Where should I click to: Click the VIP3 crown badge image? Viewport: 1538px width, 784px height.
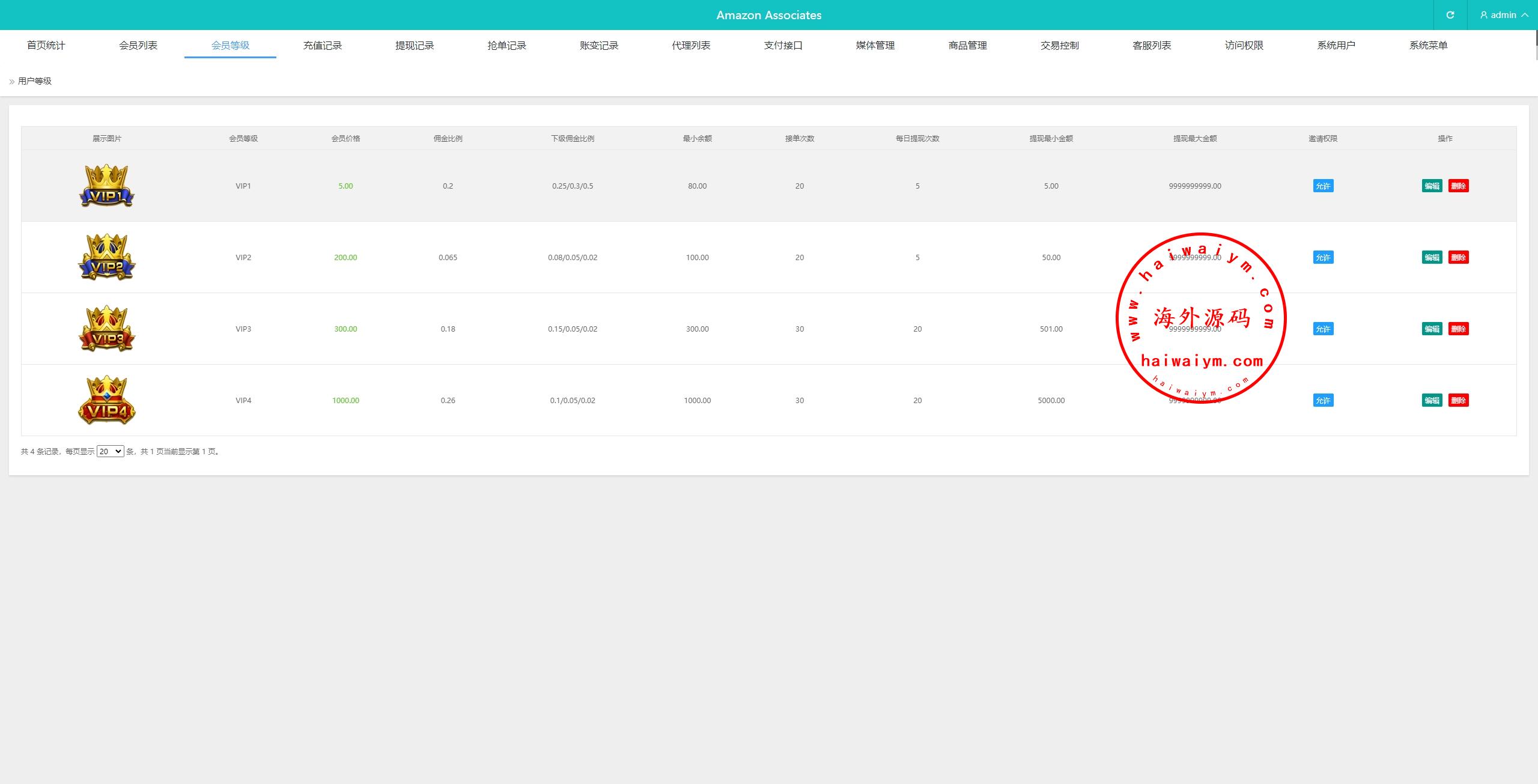107,329
